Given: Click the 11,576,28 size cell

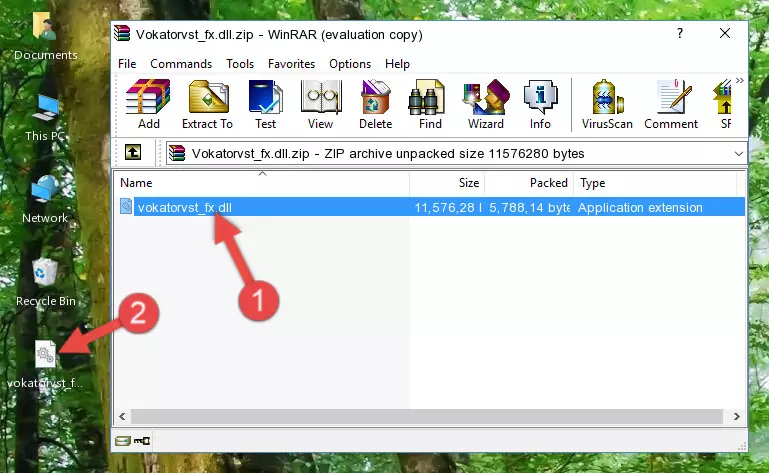Looking at the screenshot, I should tap(447, 208).
